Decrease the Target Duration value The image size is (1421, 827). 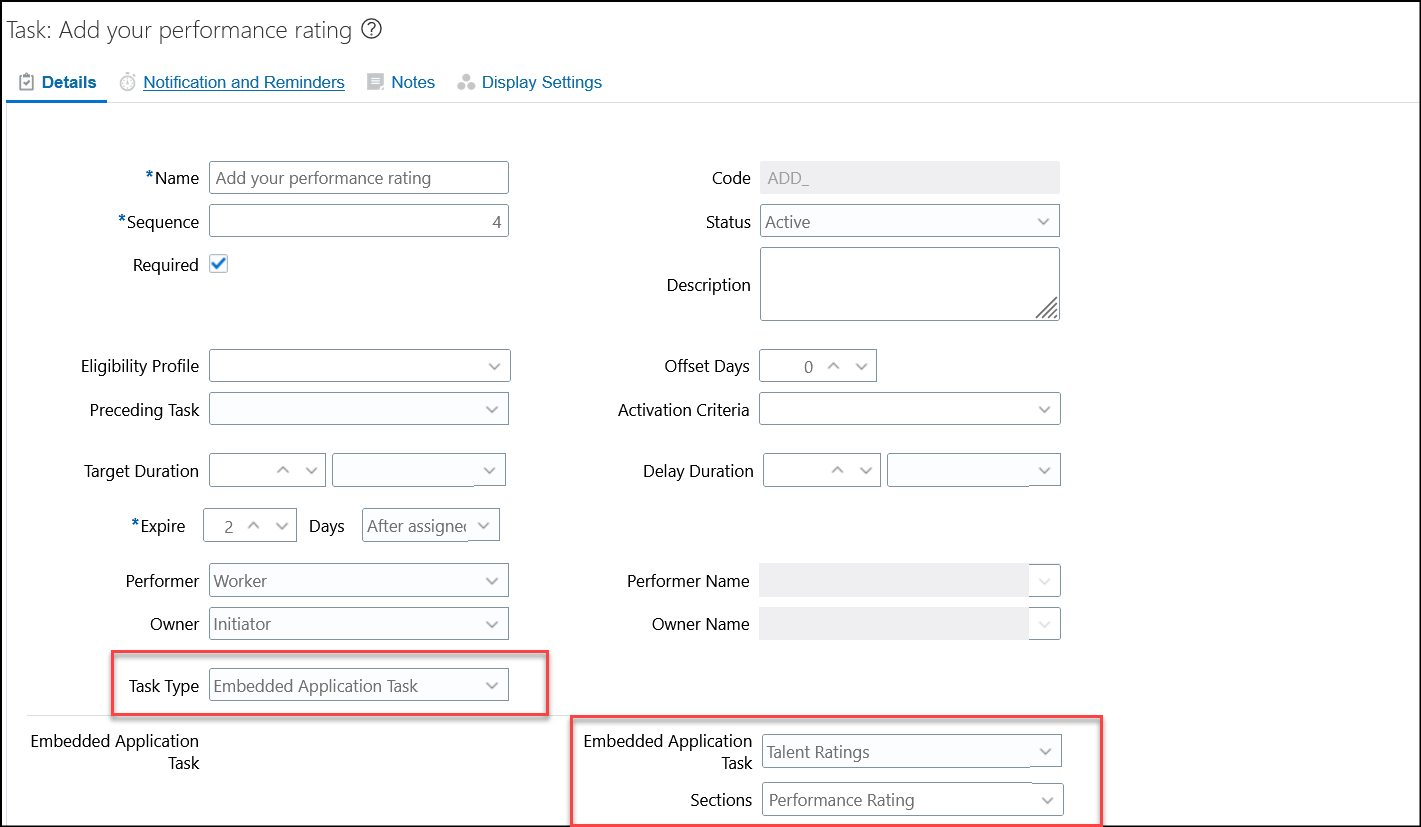(x=312, y=470)
